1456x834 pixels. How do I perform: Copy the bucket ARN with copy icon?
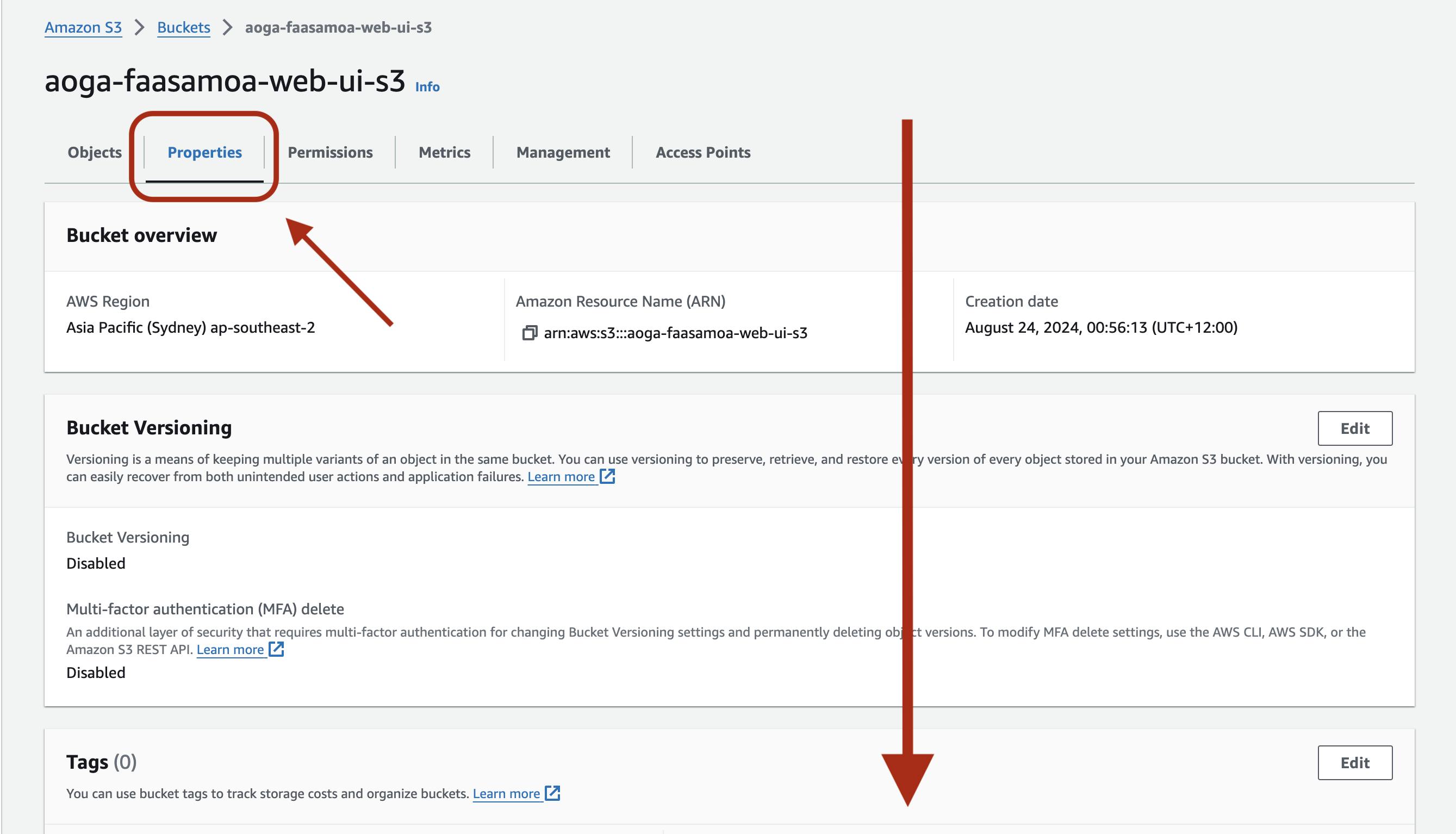click(x=529, y=333)
